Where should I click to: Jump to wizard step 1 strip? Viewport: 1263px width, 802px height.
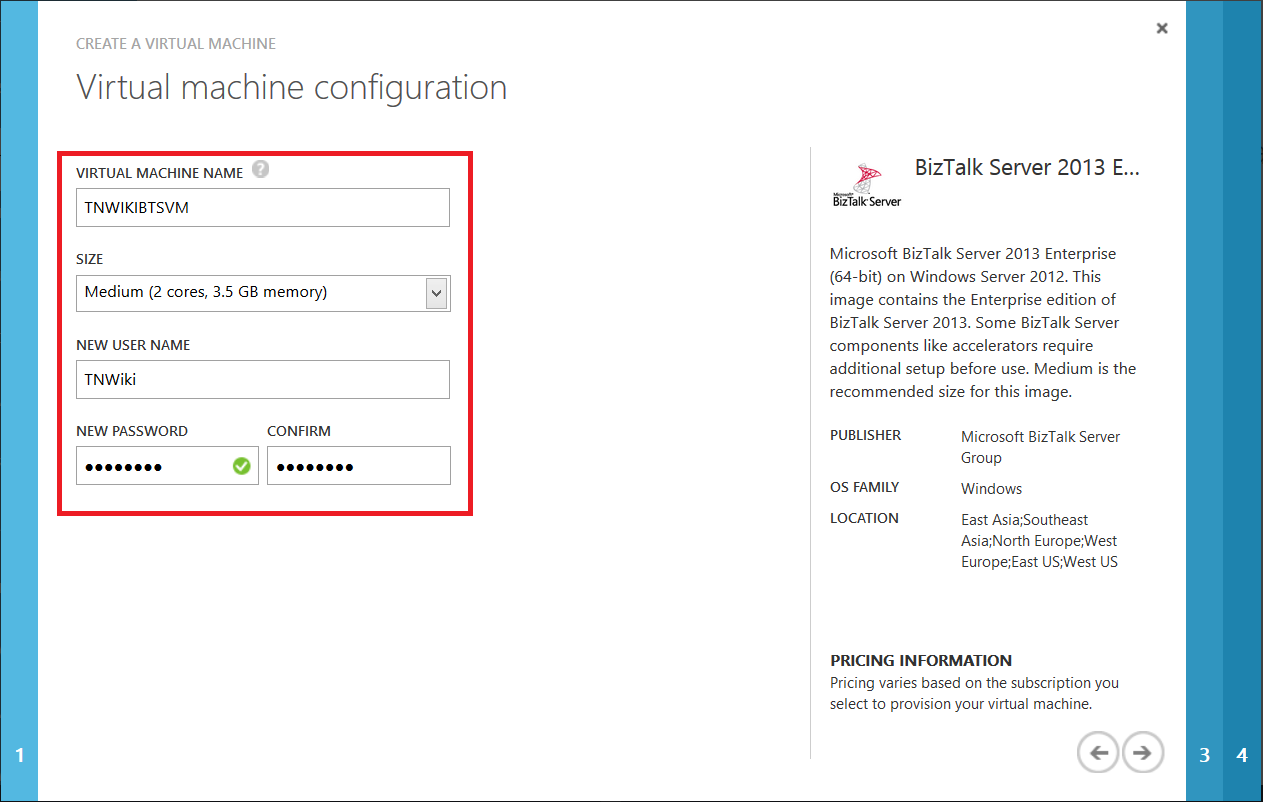tap(19, 401)
